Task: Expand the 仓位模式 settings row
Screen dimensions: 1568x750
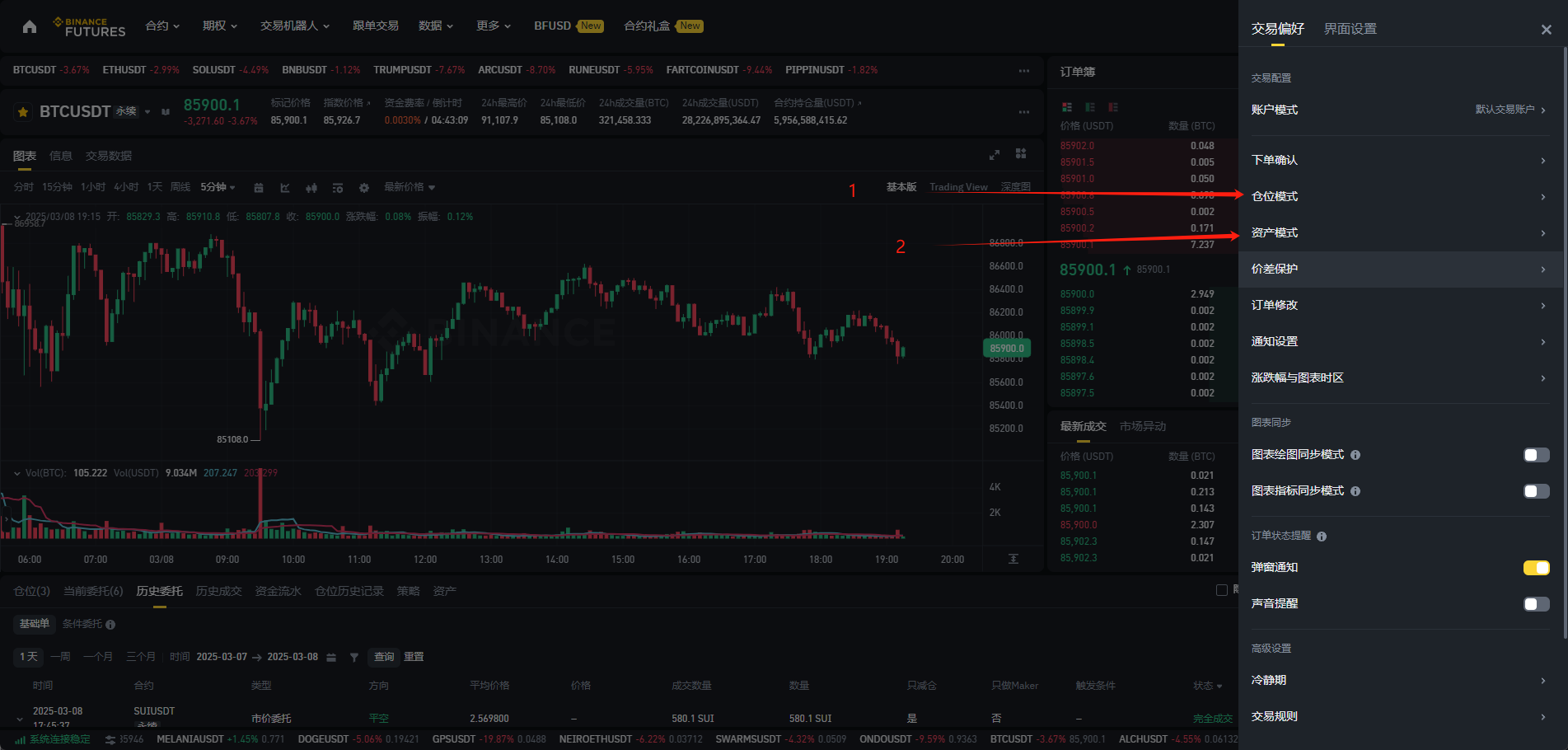Action: tap(1397, 196)
